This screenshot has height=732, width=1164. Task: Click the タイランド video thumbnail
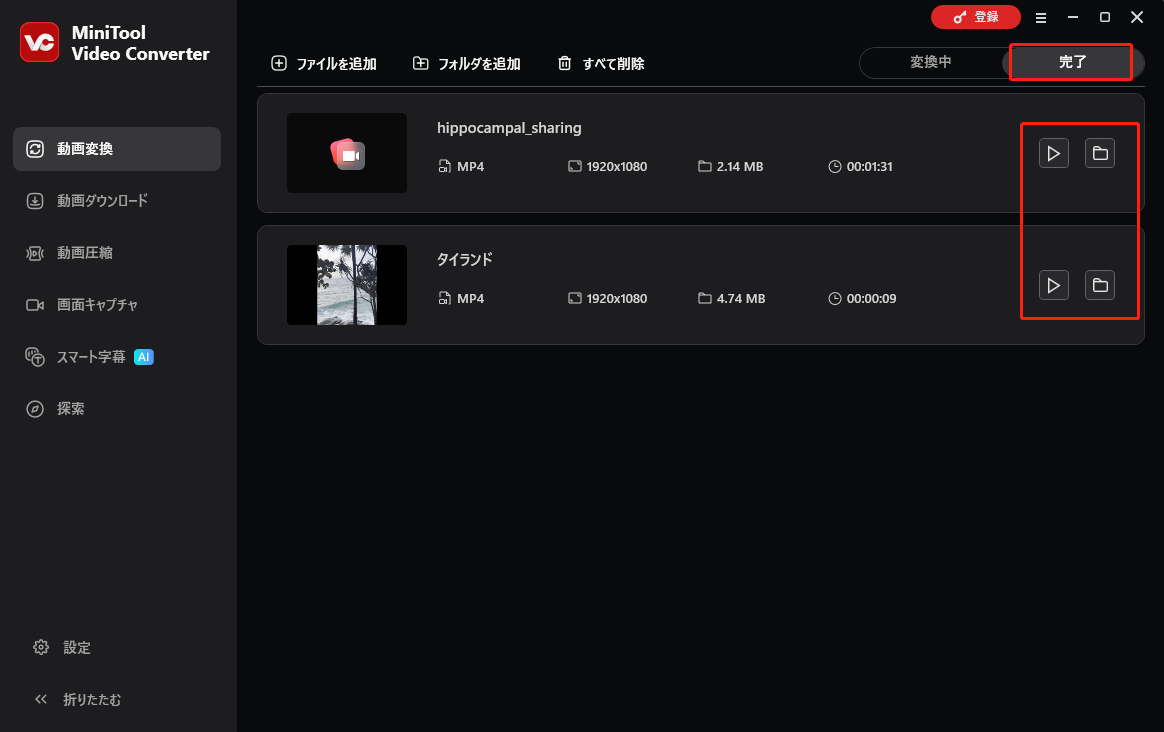[347, 285]
